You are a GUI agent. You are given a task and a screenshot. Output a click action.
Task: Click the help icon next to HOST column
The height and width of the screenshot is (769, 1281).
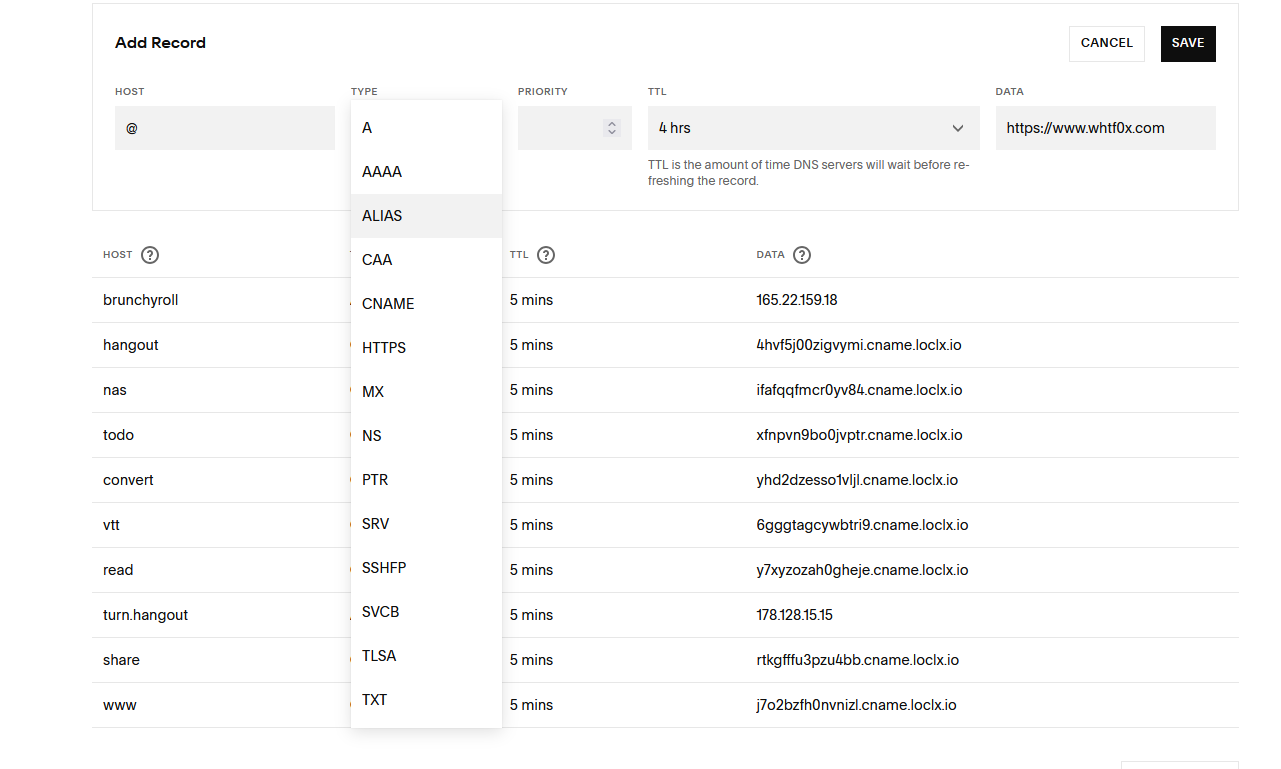click(150, 255)
